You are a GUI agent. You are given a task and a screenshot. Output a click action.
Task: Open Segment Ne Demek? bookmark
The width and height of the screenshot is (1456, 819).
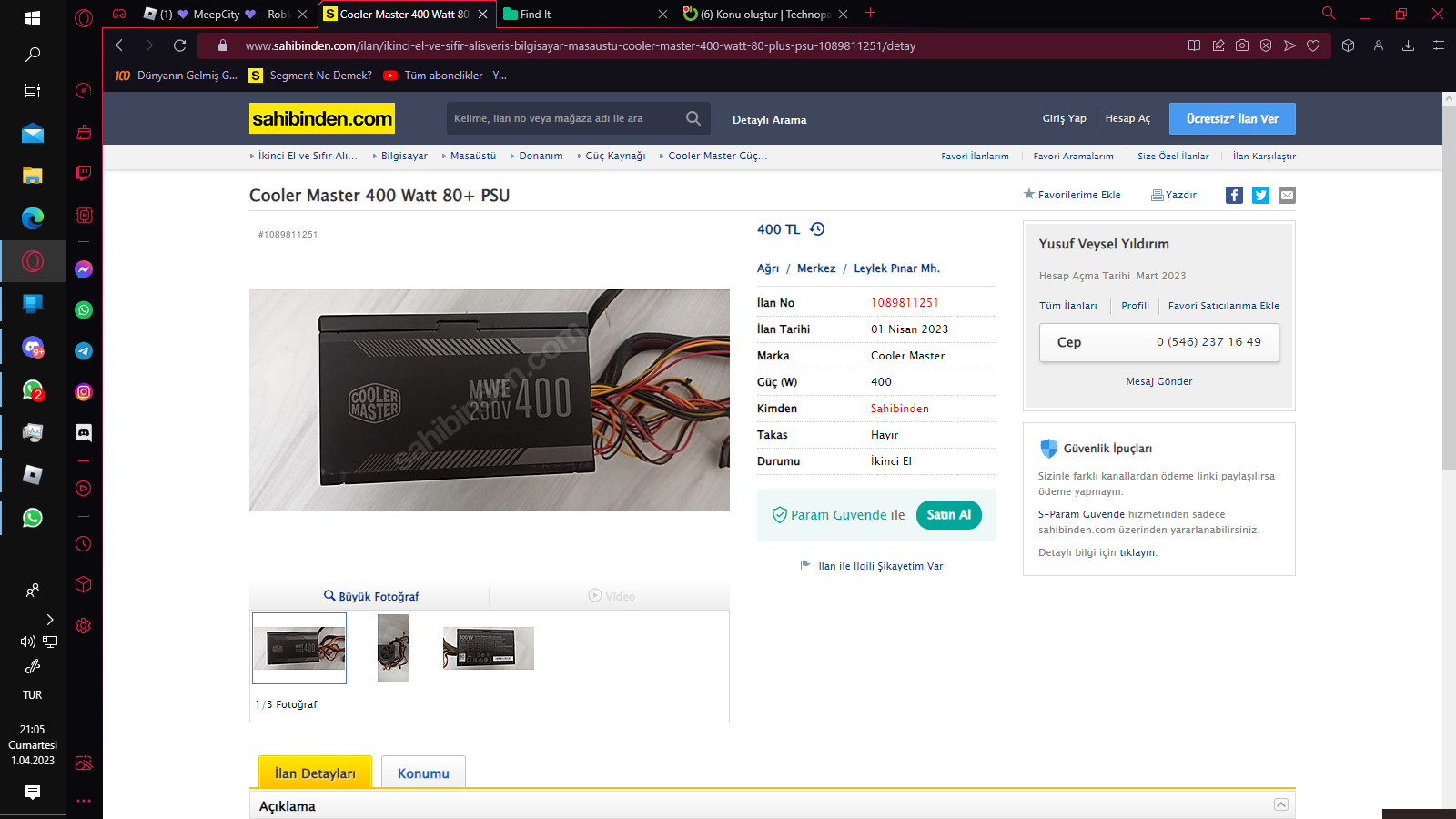pyautogui.click(x=310, y=76)
